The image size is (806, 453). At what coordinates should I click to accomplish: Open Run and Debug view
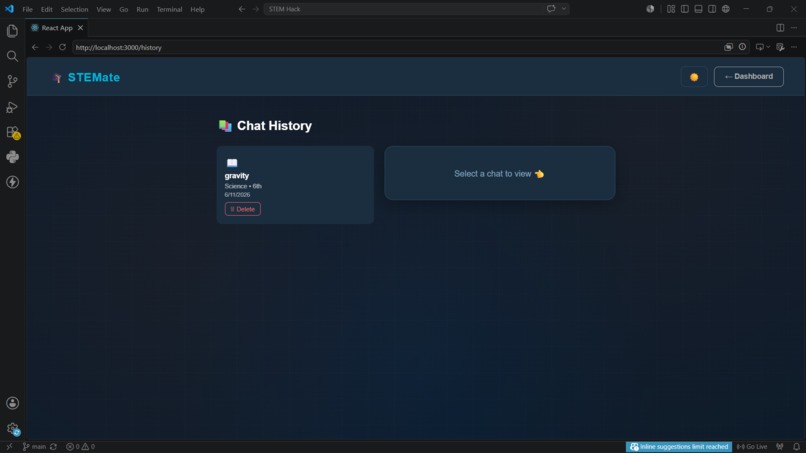12,107
